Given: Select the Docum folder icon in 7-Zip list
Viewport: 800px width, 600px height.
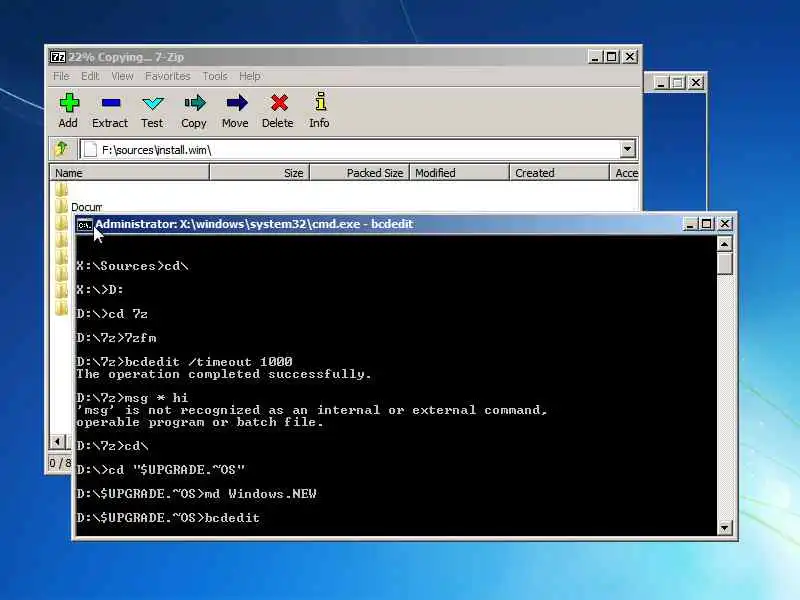Looking at the screenshot, I should pyautogui.click(x=61, y=206).
